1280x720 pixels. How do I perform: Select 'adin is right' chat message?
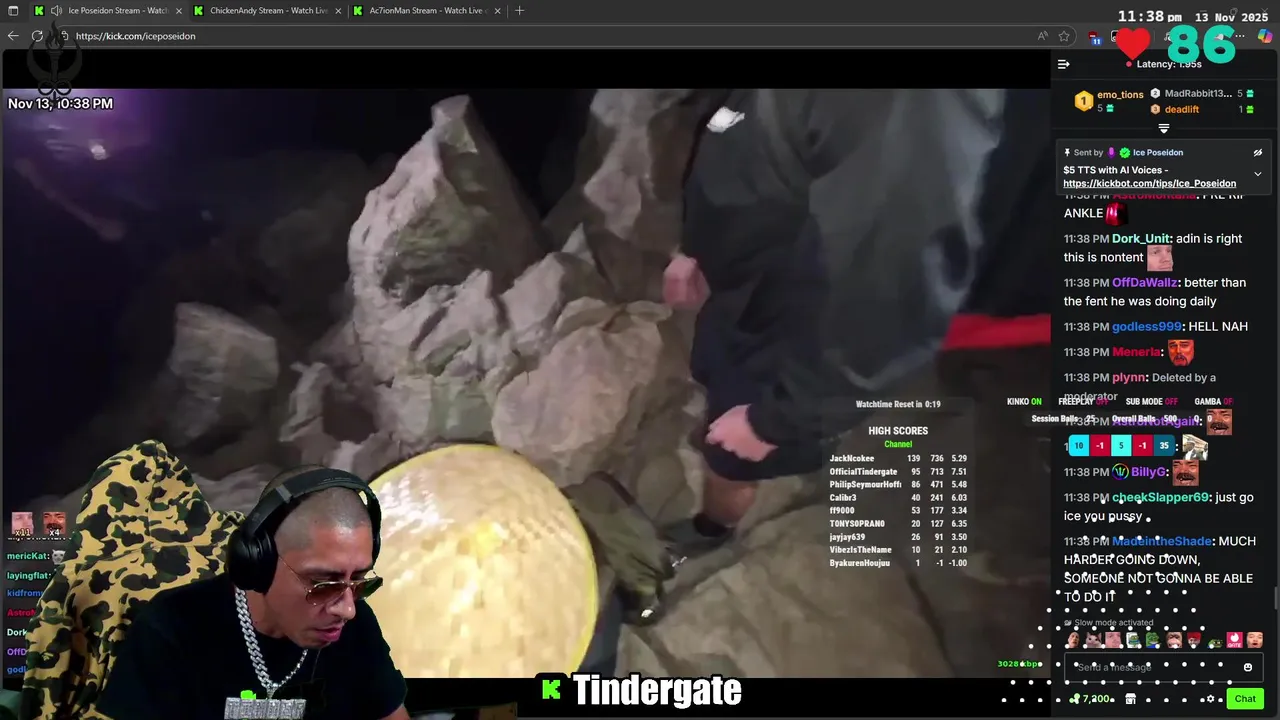pyautogui.click(x=1153, y=248)
